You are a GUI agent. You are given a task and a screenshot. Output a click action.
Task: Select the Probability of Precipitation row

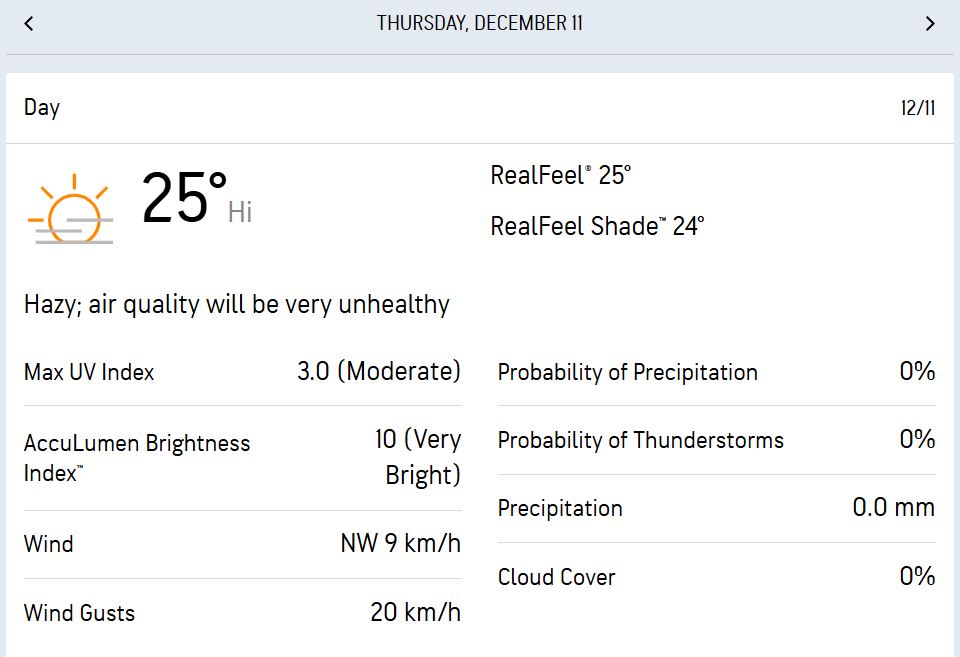coord(716,373)
